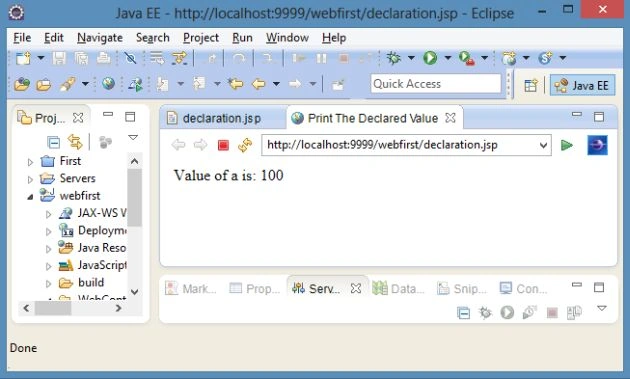630x379 pixels.
Task: Switch to the Console view tab
Action: point(524,288)
